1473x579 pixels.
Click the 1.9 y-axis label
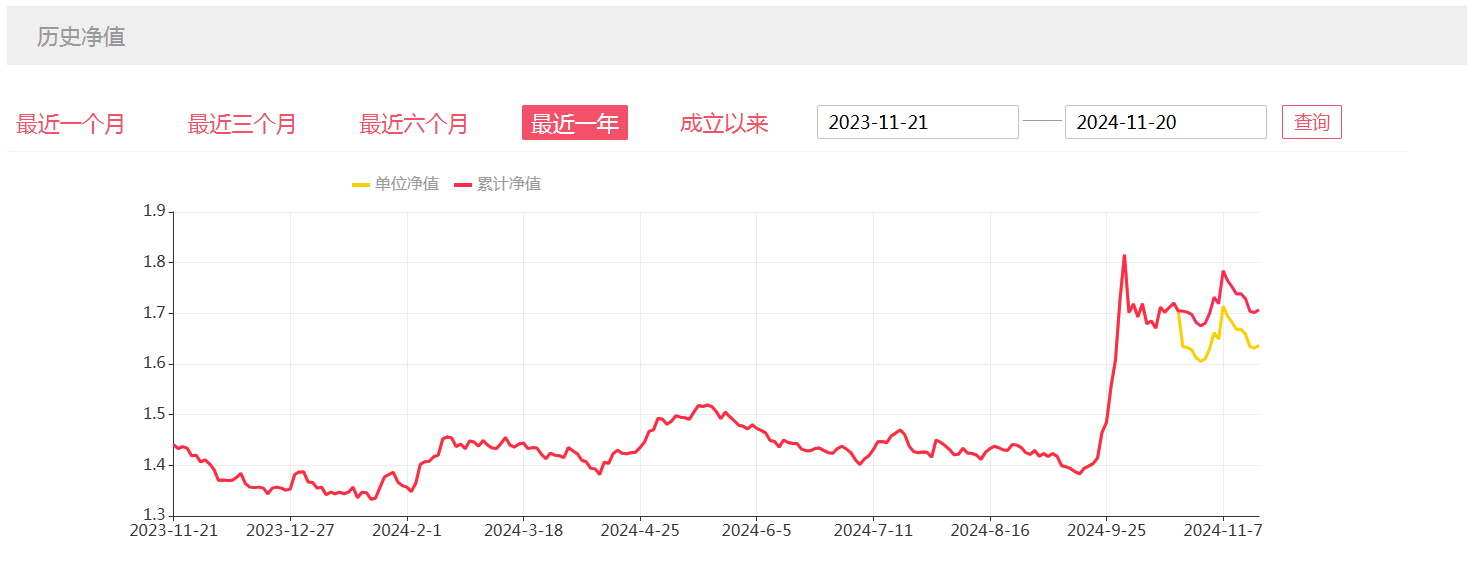[154, 211]
